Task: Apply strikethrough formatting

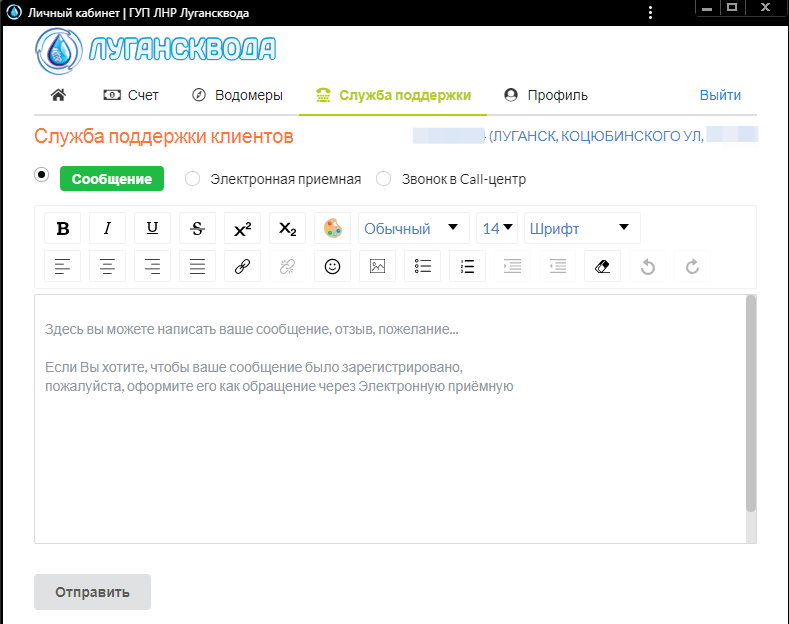Action: [197, 228]
